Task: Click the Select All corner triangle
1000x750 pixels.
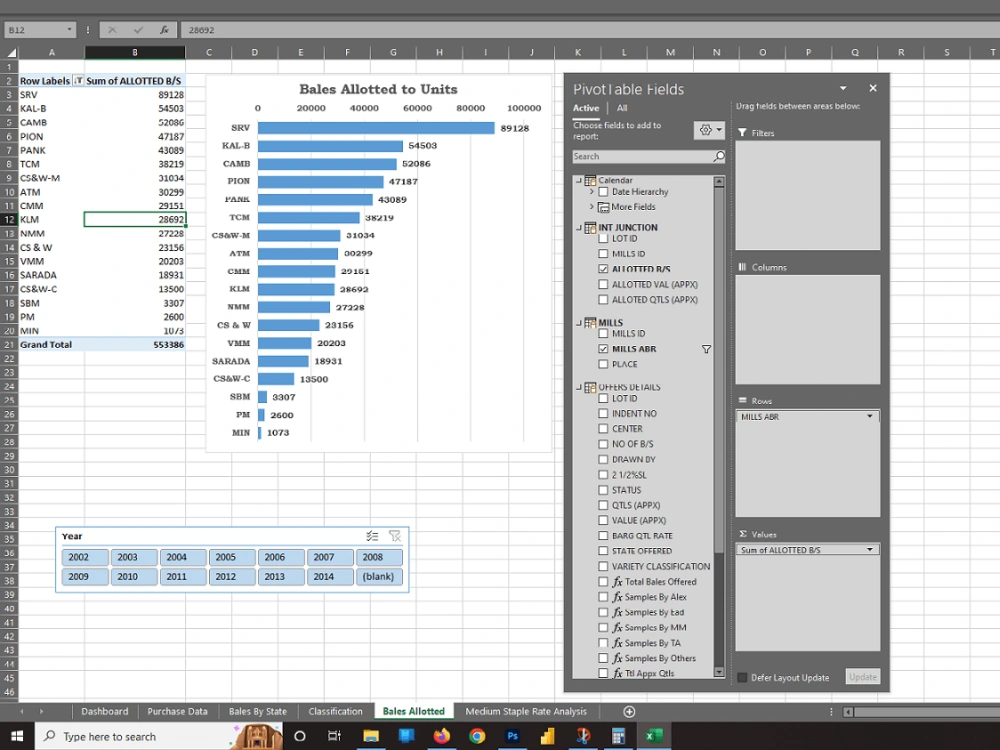Action: [x=11, y=52]
